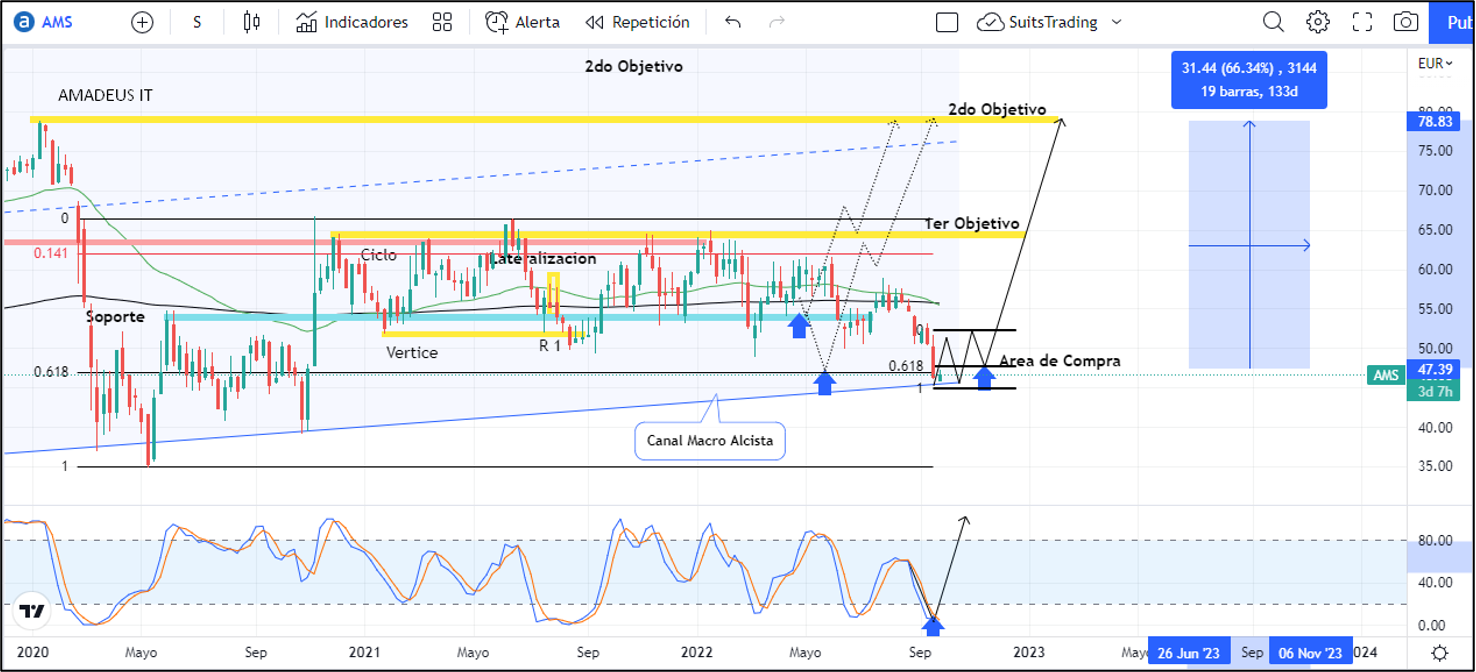Open the candlestick chart type icon
Image resolution: width=1476 pixels, height=672 pixels.
coord(251,22)
